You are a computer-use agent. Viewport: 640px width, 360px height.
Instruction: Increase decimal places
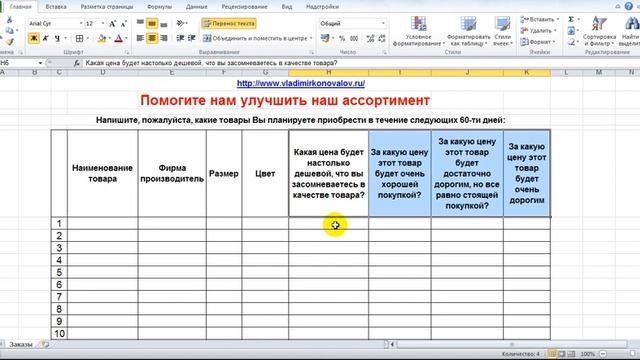point(370,38)
